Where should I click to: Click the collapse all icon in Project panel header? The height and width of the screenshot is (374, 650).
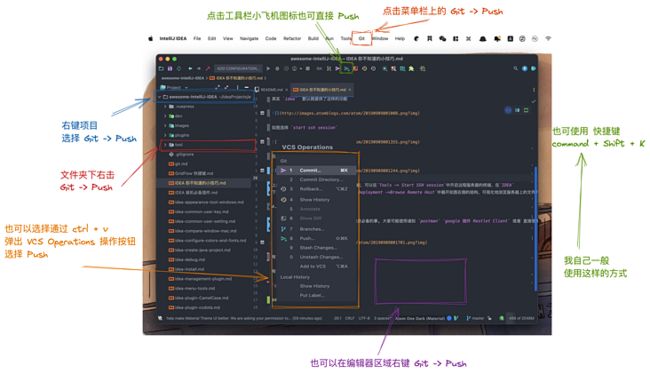coord(226,87)
